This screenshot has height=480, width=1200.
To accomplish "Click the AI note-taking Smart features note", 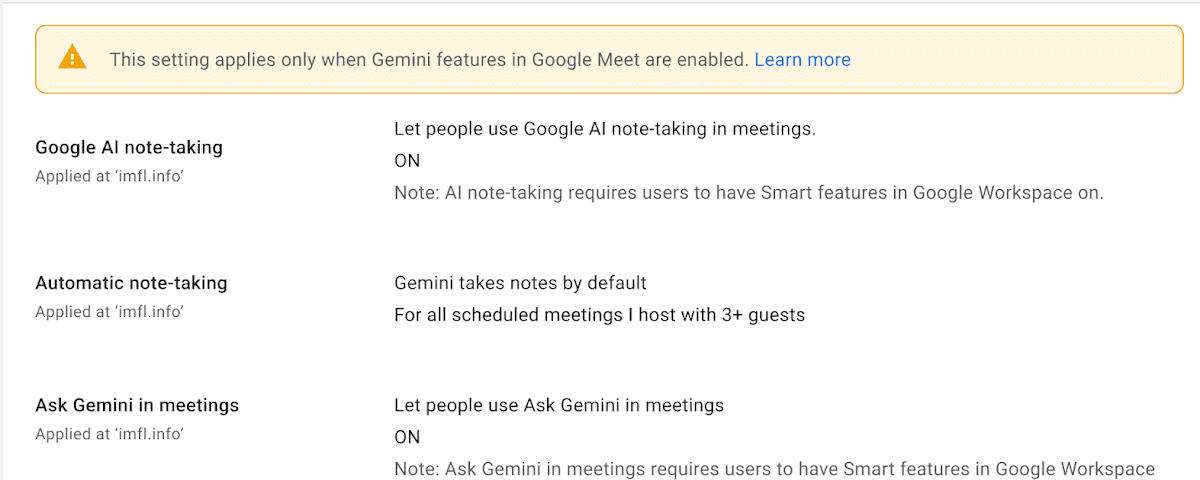I will tap(748, 193).
